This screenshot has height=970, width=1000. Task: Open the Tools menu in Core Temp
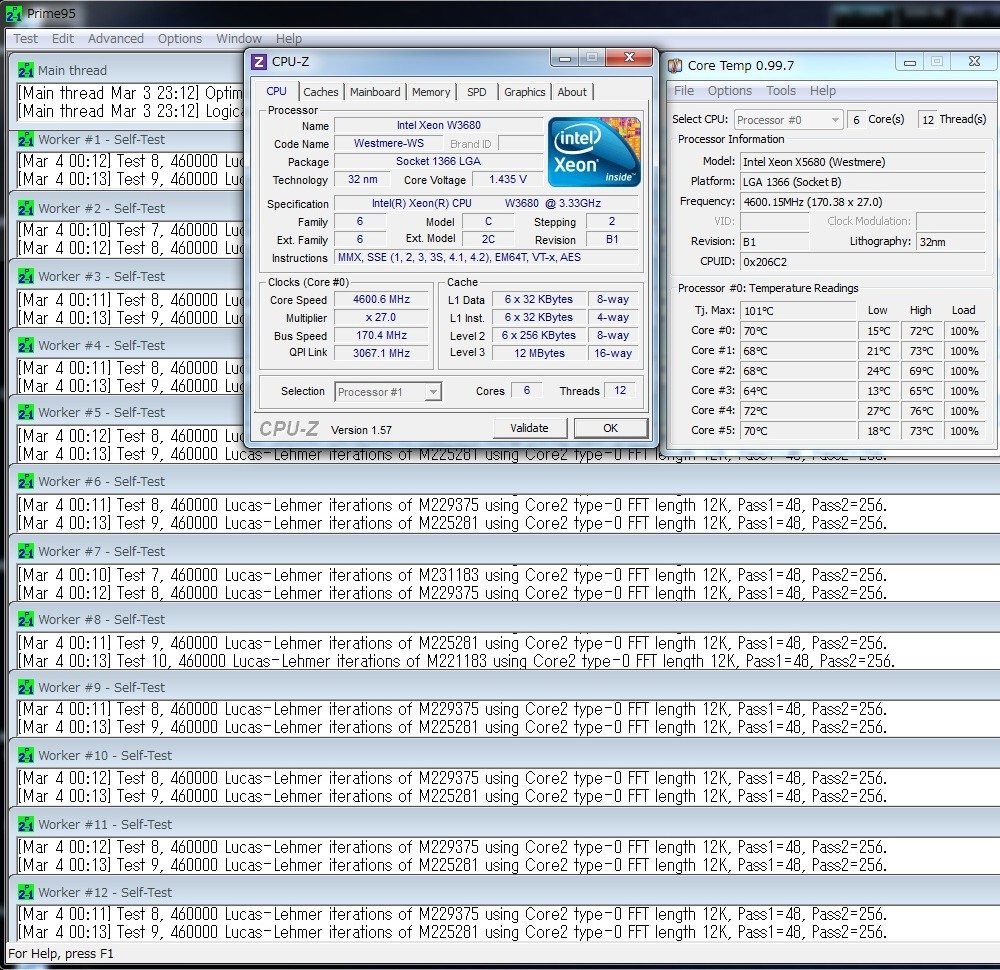pos(781,91)
